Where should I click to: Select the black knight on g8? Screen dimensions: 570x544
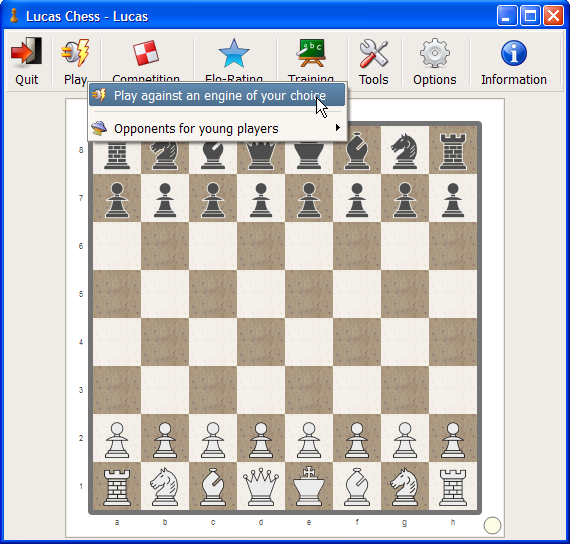pyautogui.click(x=405, y=151)
